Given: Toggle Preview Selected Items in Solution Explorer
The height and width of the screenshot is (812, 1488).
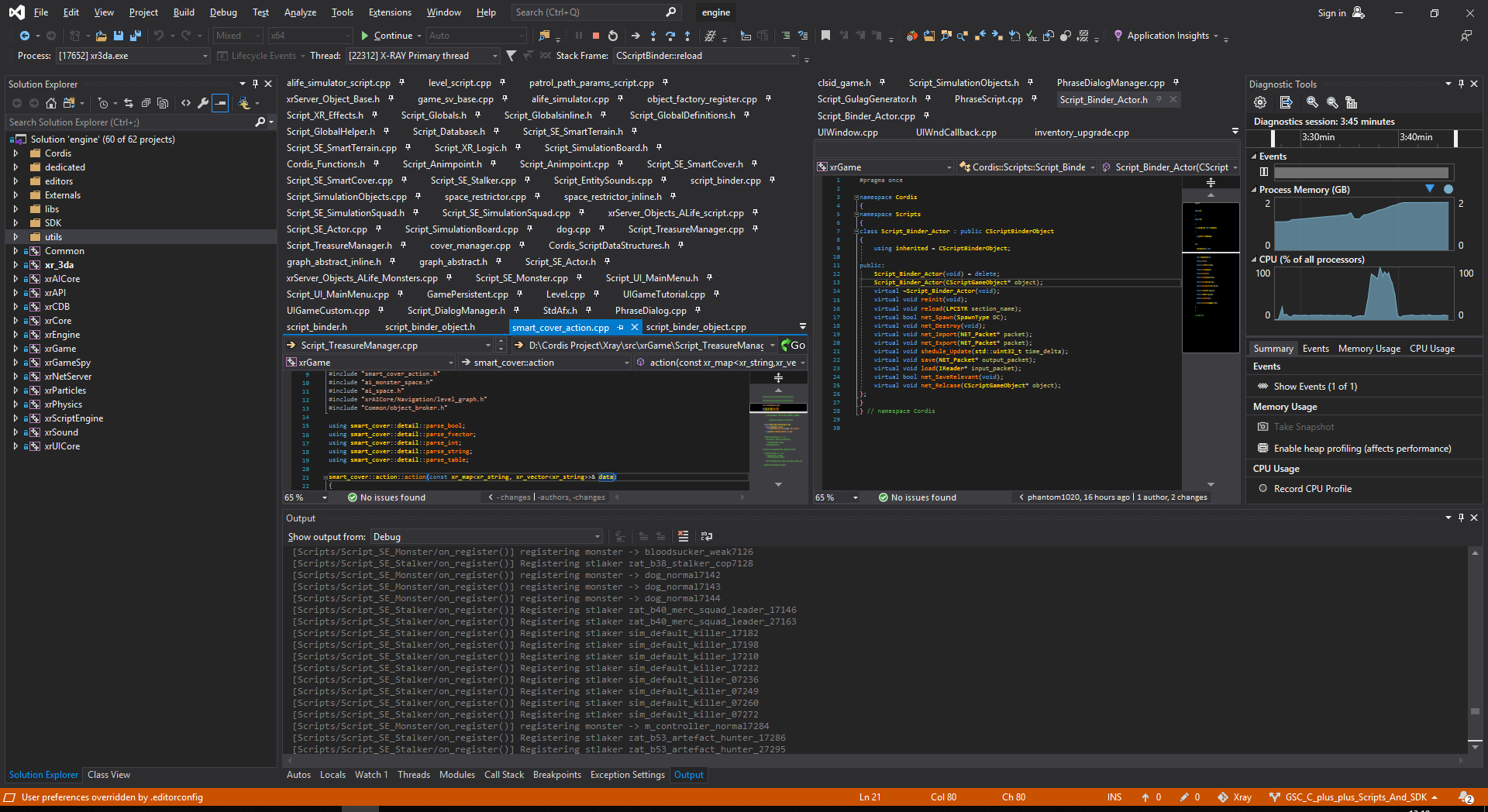Looking at the screenshot, I should coord(220,103).
